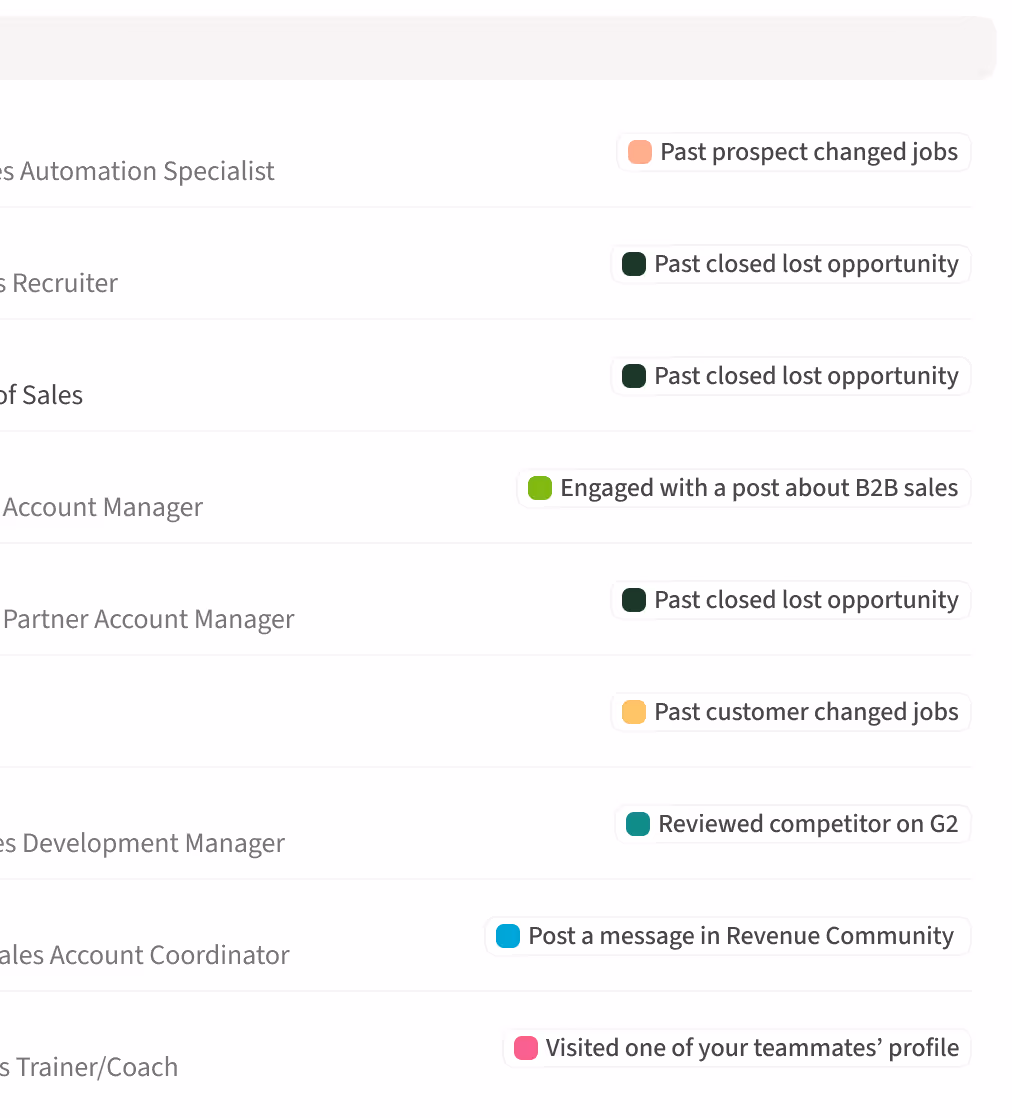Image resolution: width=1012 pixels, height=1118 pixels.
Task: Click the pink square on teammates' profile tag
Action: (x=526, y=1048)
